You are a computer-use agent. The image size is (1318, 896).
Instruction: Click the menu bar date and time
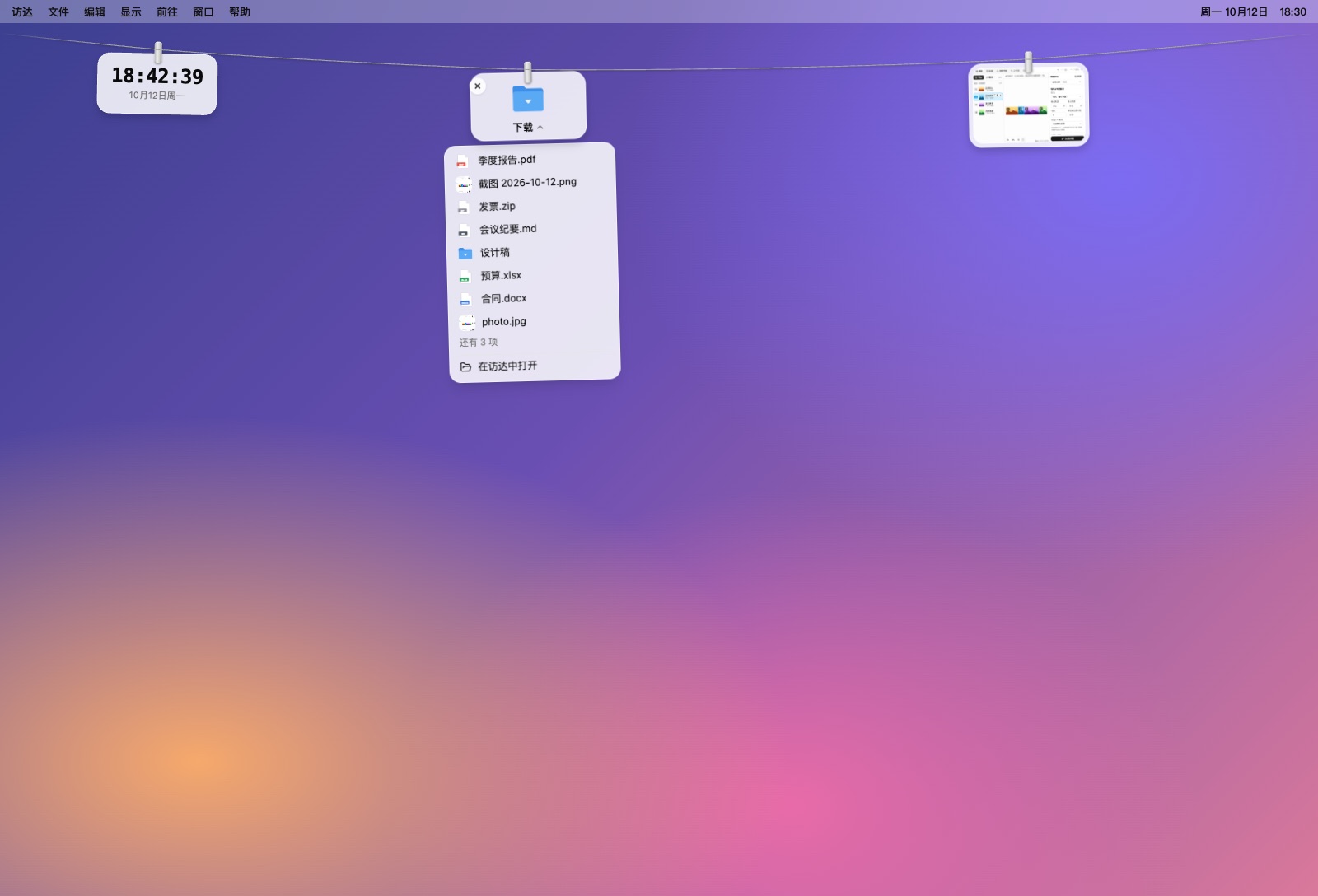click(1253, 12)
